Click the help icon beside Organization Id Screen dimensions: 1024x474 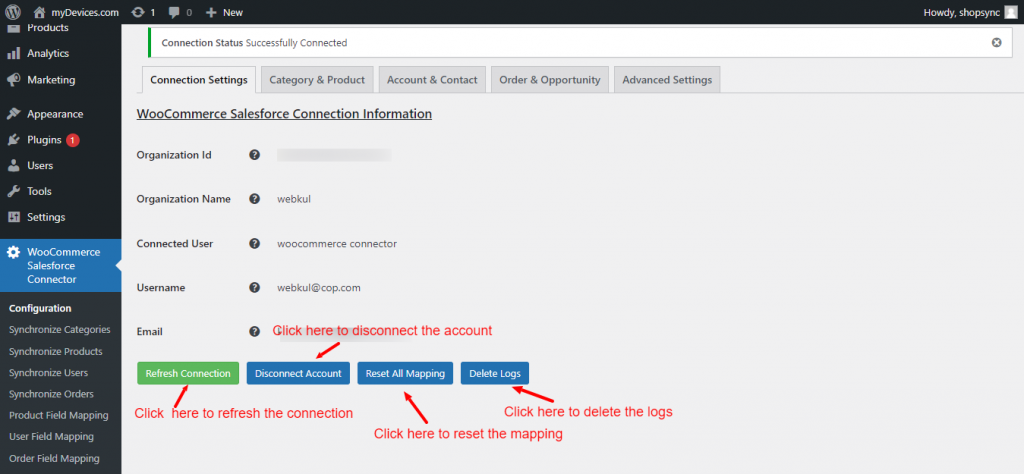point(255,155)
